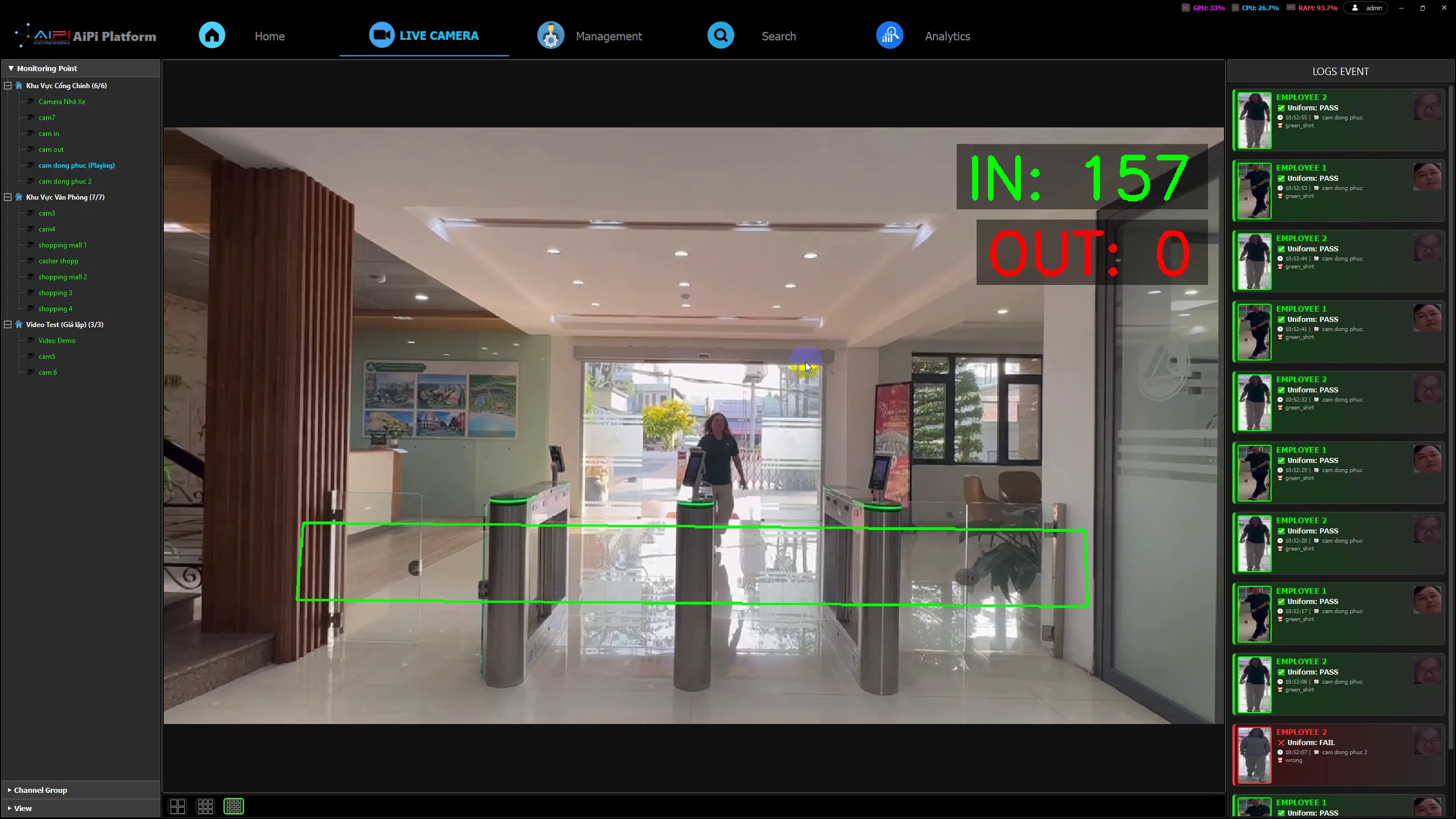Click the Search magnifier icon
1456x819 pixels.
(x=721, y=35)
